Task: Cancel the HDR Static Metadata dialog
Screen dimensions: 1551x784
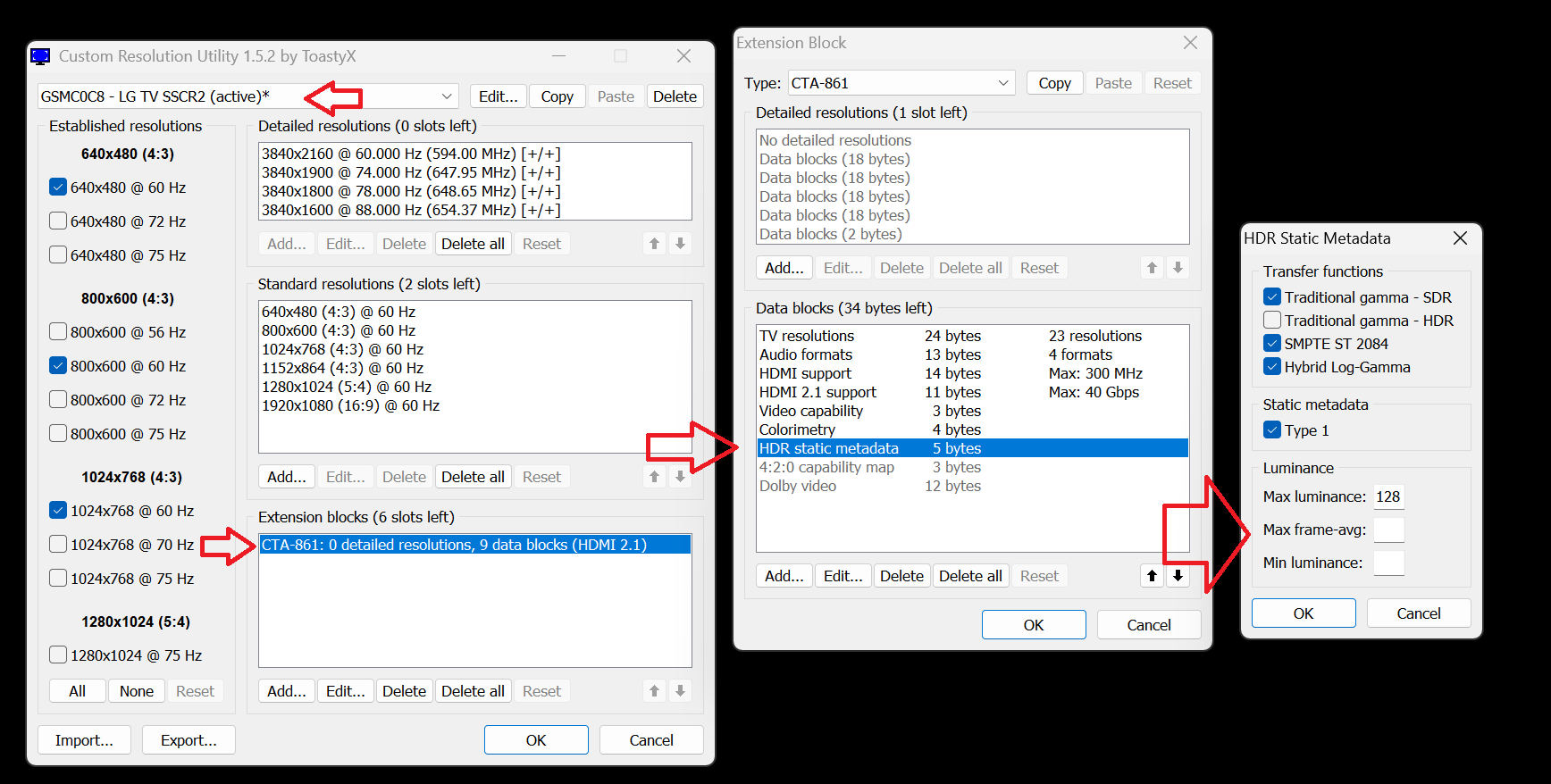Action: 1419,613
